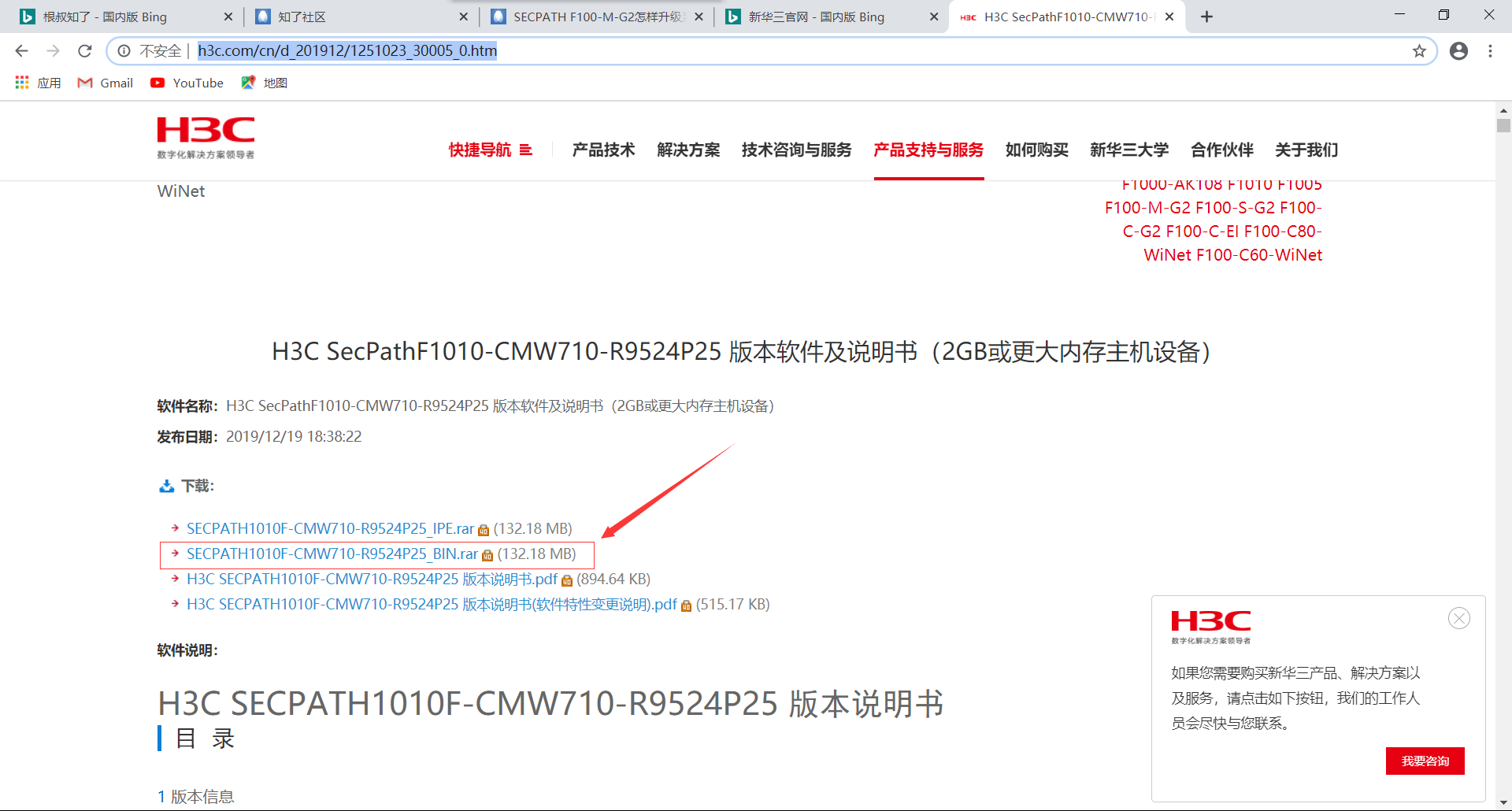Click the lock icon beside the BIN.rar file

(487, 556)
